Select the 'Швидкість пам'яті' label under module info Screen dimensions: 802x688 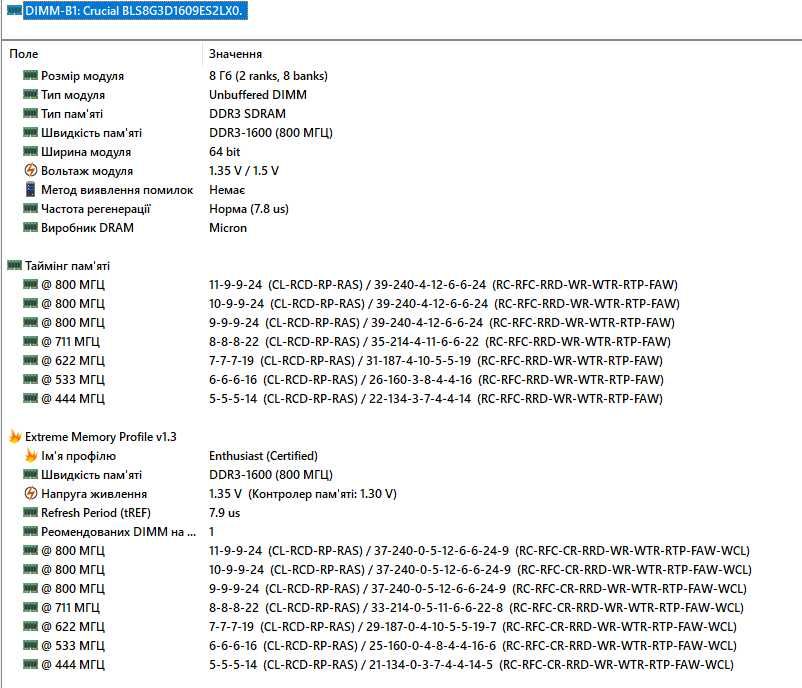coord(92,132)
